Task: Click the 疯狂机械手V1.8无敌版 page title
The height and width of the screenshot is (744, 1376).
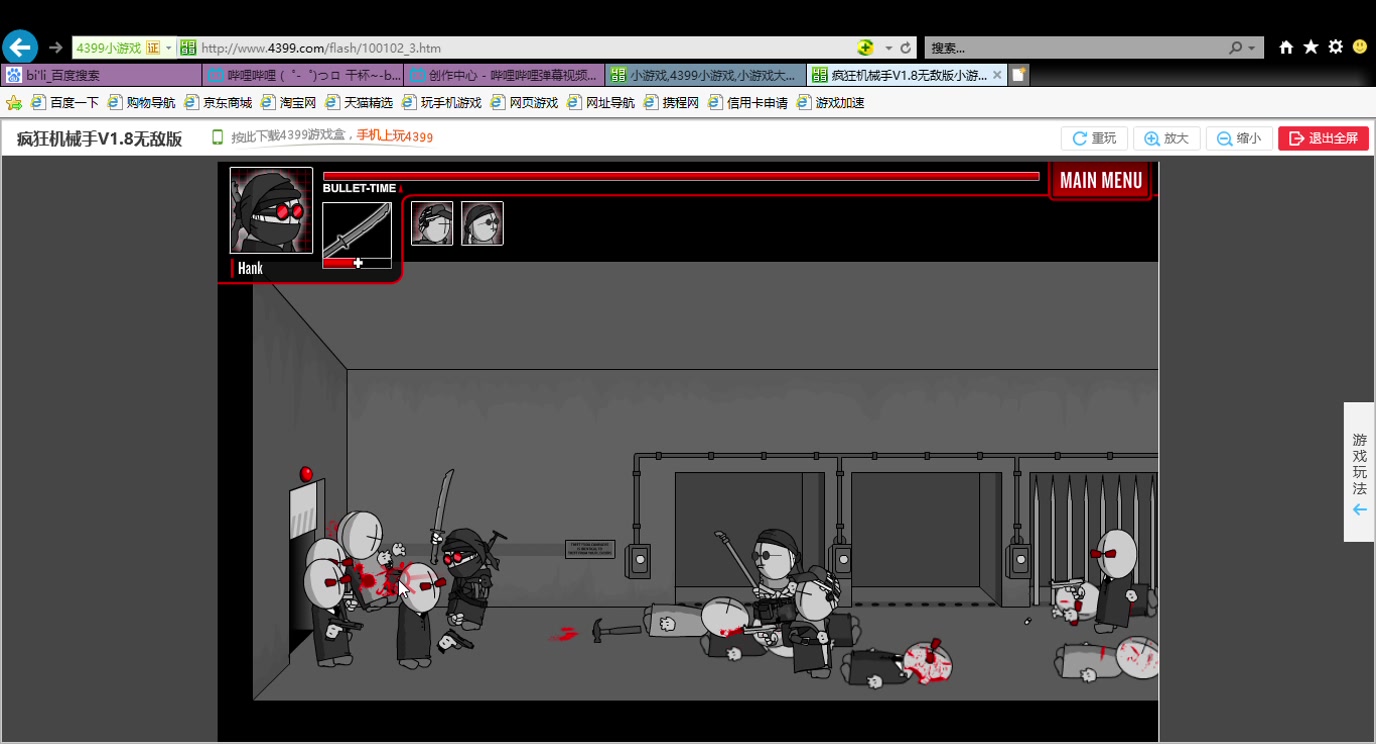Action: click(99, 139)
